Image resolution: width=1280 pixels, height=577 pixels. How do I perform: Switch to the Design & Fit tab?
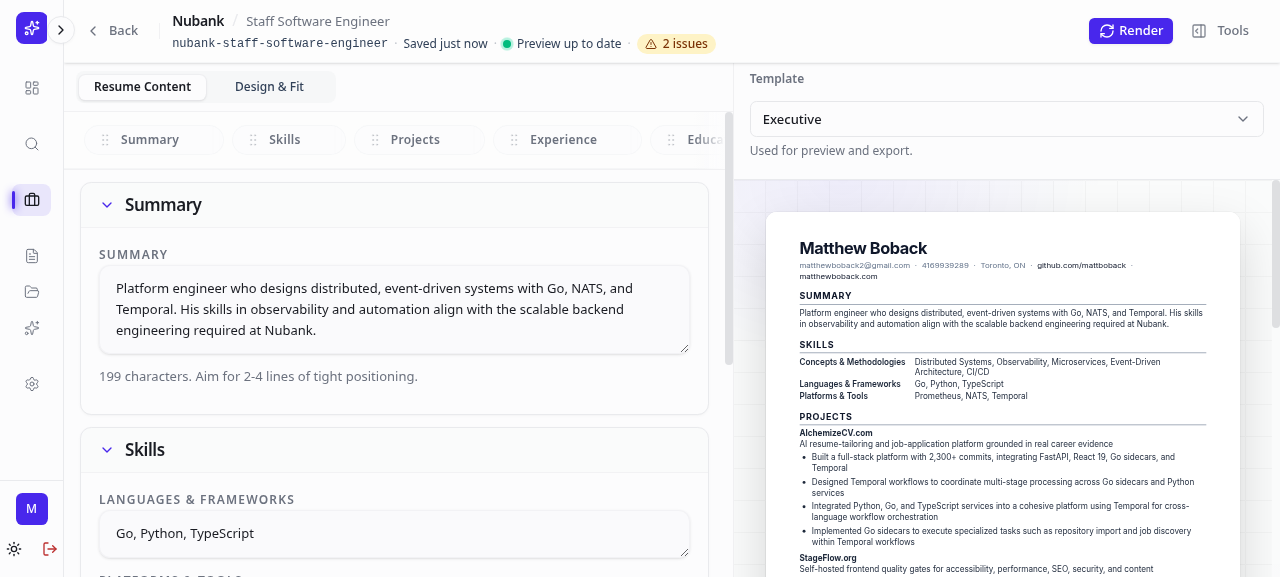click(270, 87)
